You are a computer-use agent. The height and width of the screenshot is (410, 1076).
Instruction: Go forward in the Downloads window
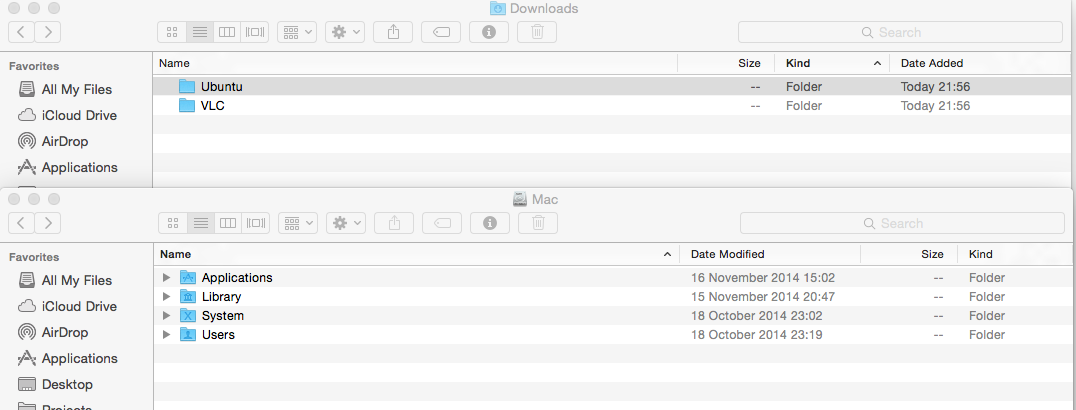pyautogui.click(x=47, y=32)
